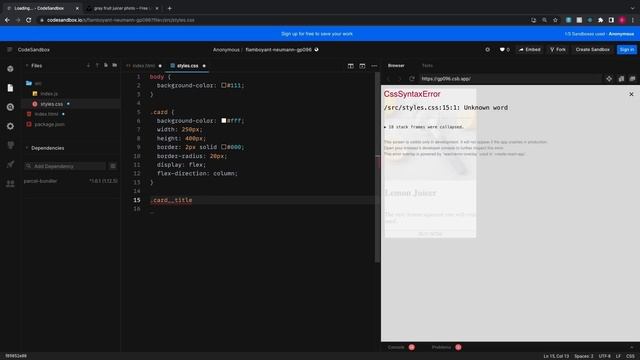
Task: Click the upload files icon in Files header
Action: click(x=97, y=65)
